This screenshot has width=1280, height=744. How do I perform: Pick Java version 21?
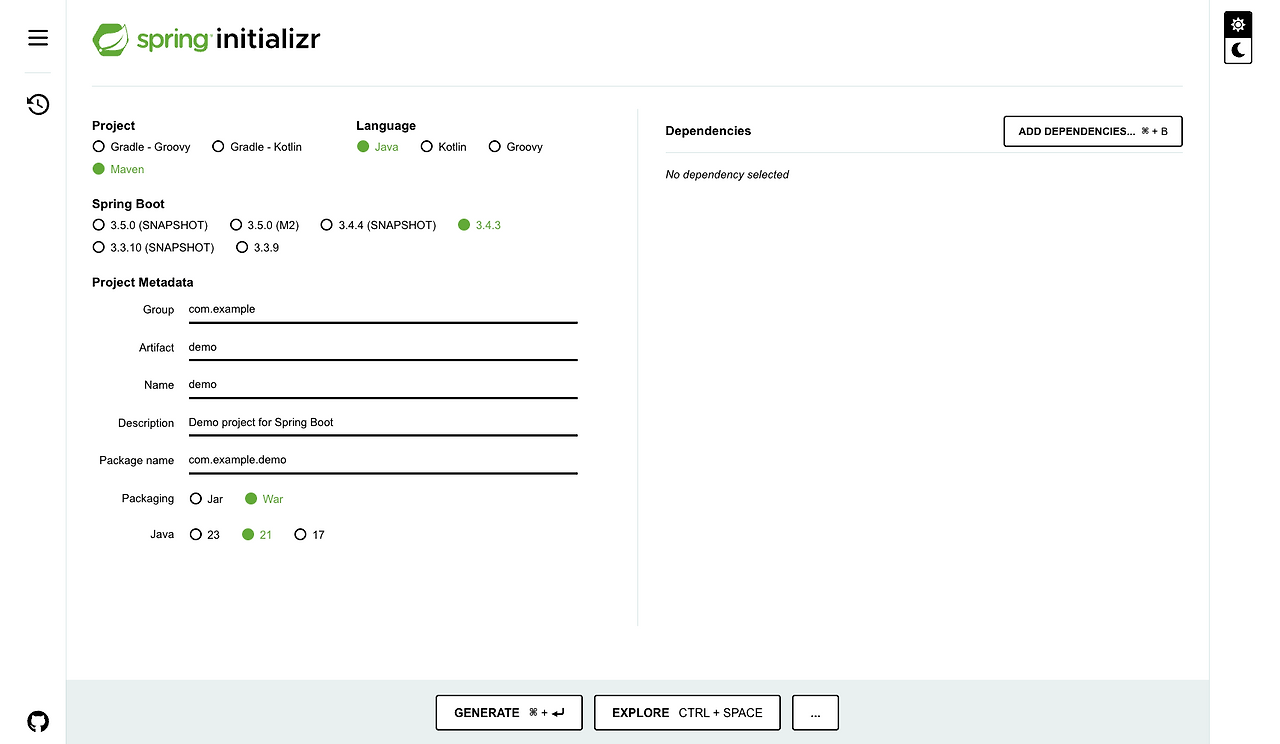pos(258,535)
